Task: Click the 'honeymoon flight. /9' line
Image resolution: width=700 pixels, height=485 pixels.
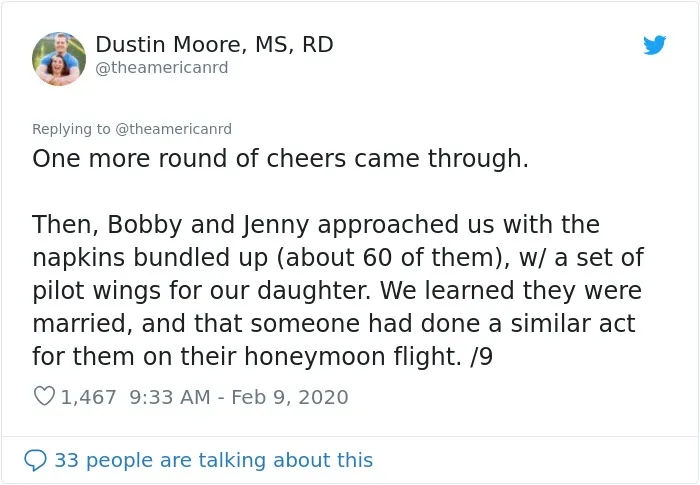Action: click(262, 357)
